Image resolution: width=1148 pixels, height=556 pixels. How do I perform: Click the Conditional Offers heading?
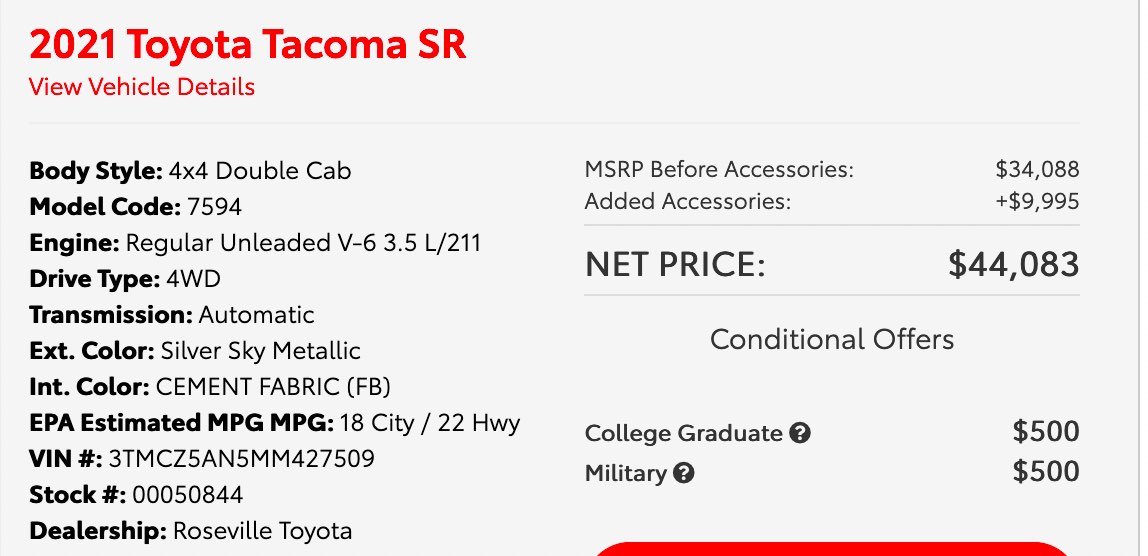(x=832, y=339)
